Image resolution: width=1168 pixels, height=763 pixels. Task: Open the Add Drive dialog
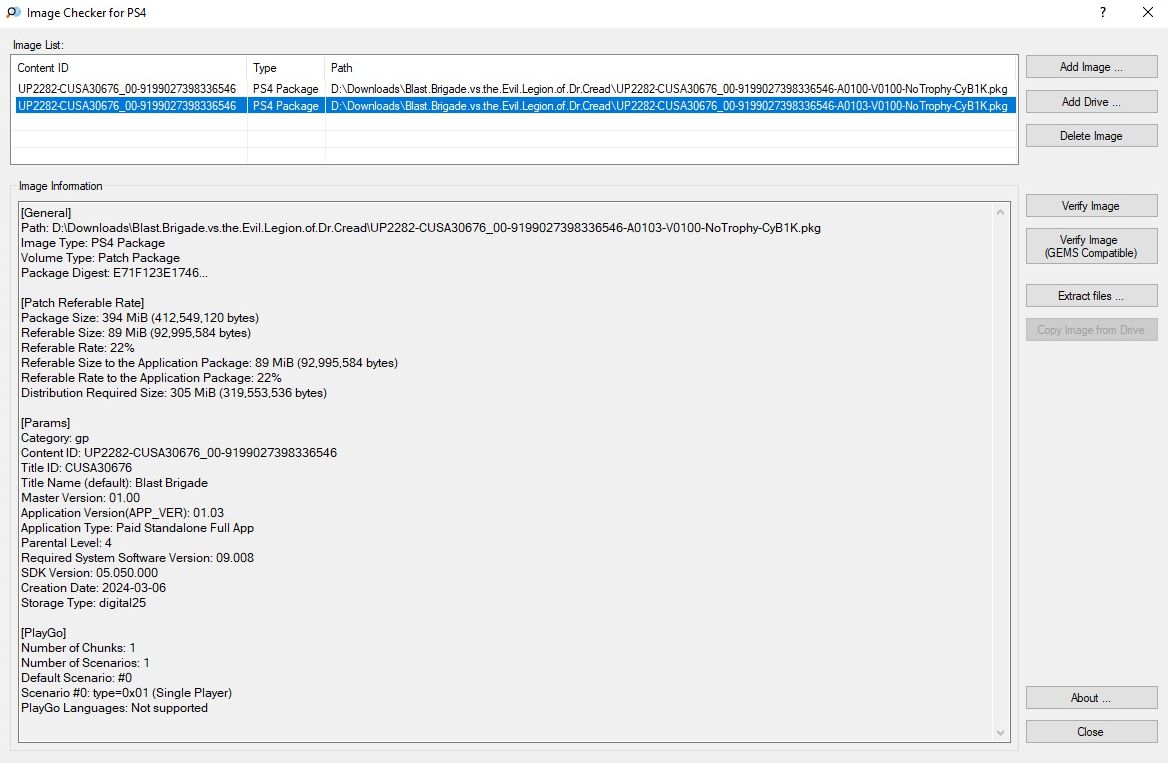[1091, 101]
